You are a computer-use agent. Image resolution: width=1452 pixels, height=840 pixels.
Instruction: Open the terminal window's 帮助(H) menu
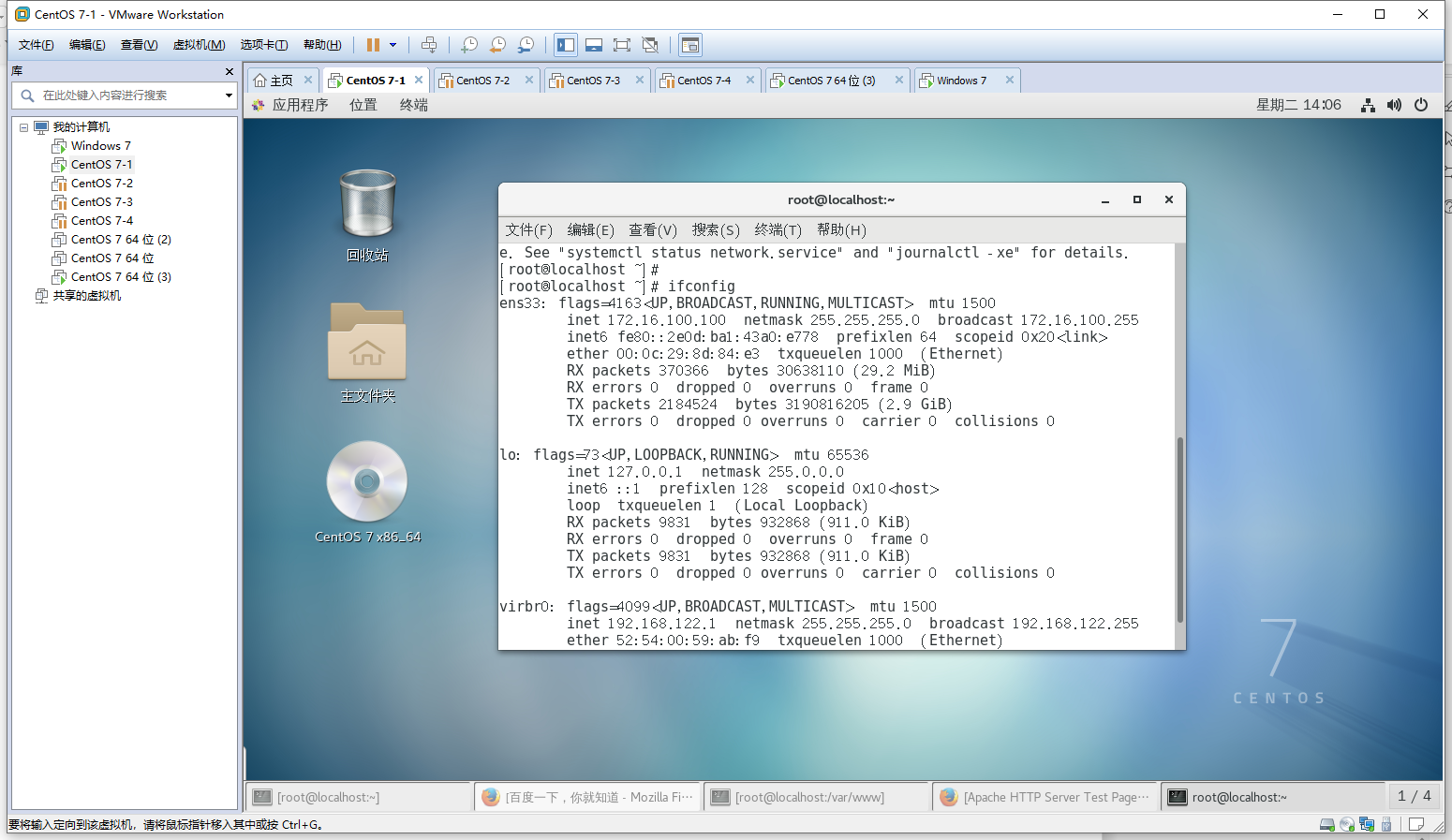coord(841,230)
